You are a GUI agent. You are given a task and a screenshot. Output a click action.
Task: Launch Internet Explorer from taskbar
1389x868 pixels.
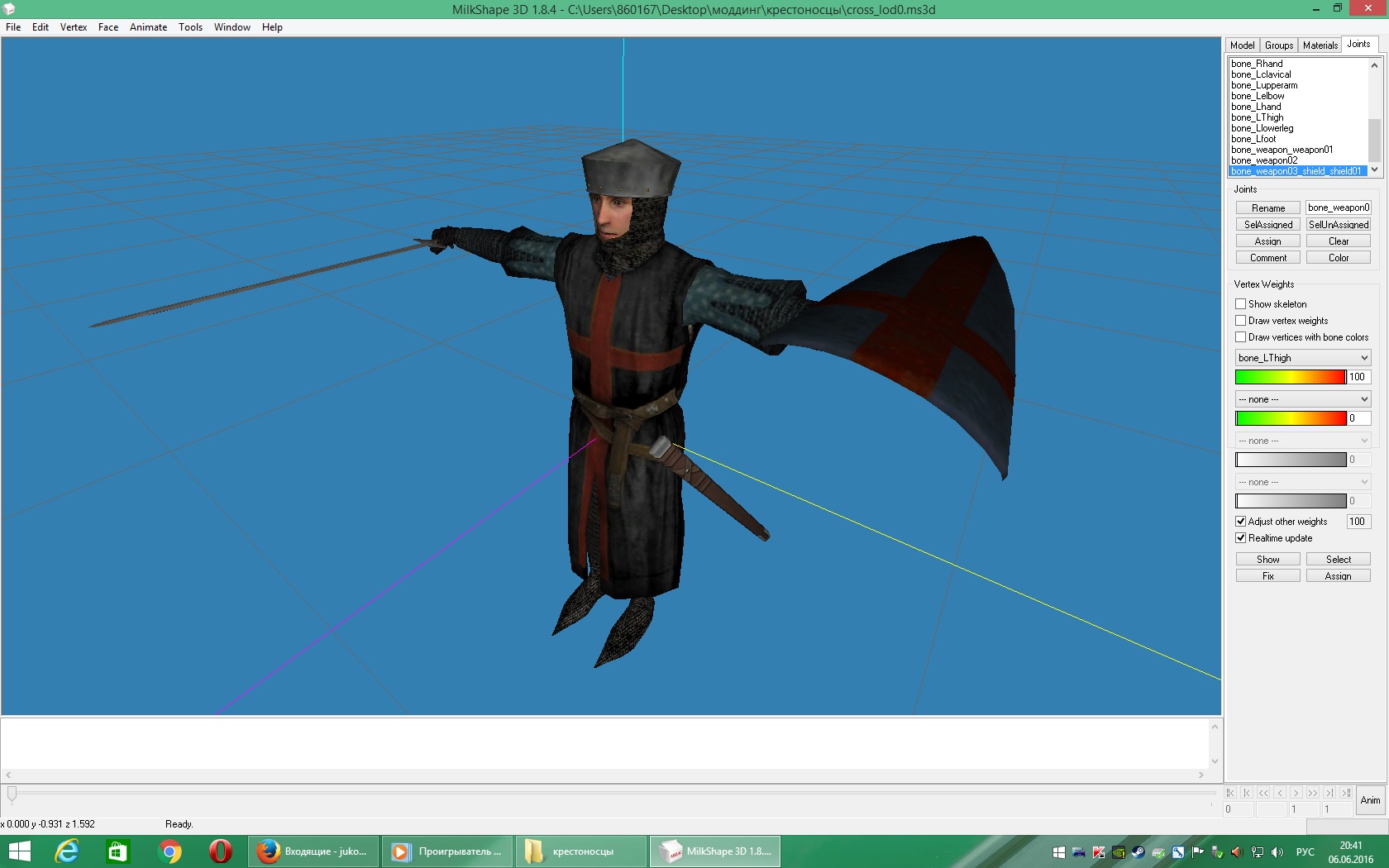point(67,851)
